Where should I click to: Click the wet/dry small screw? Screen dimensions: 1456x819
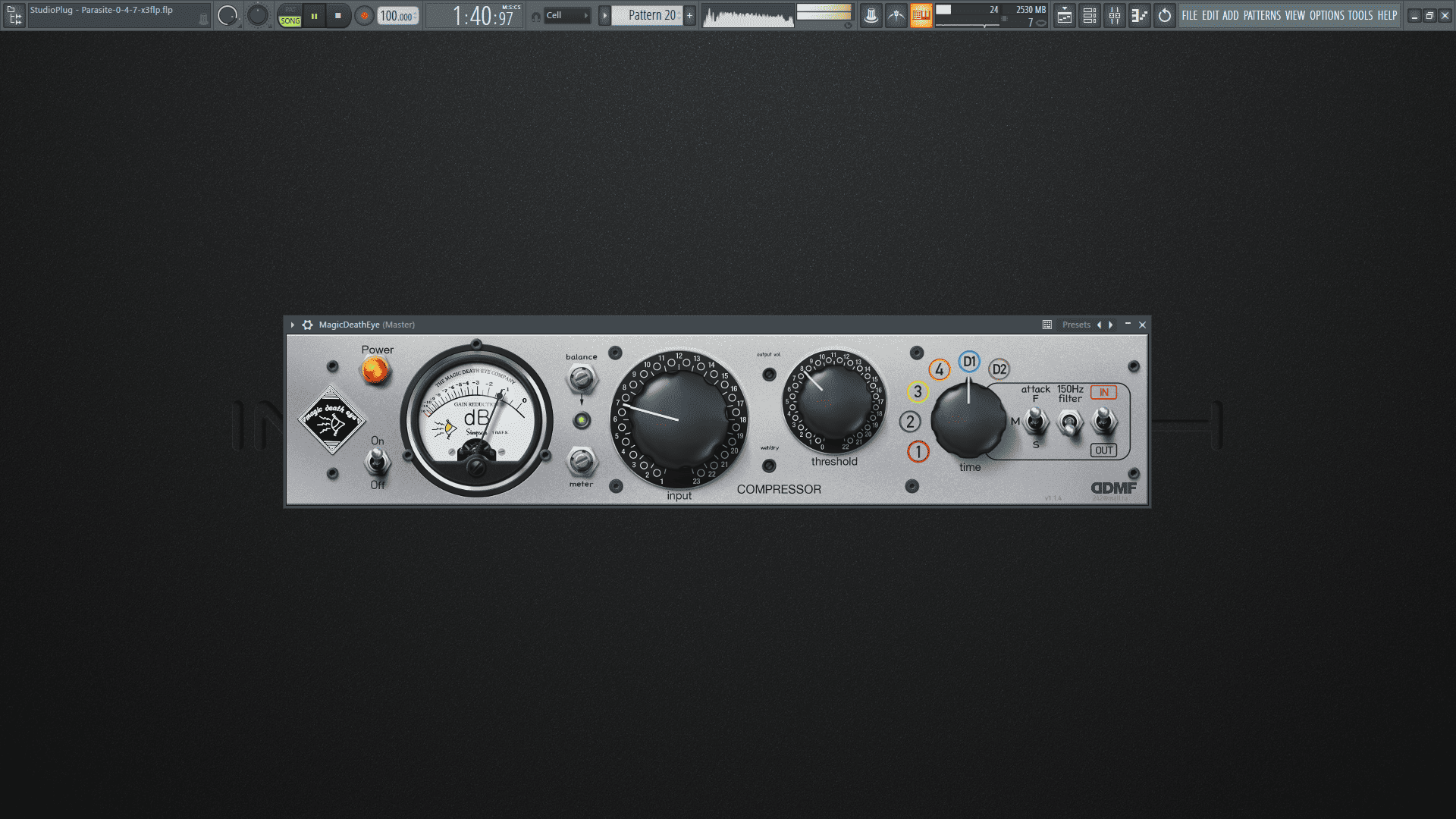click(769, 466)
